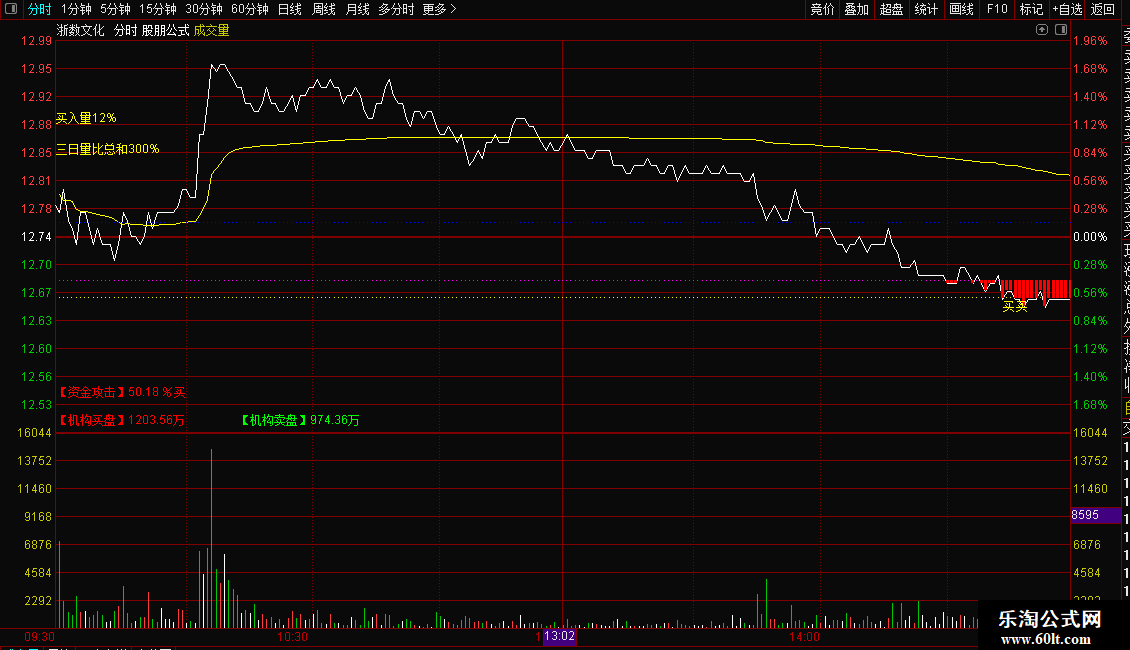Select the 成交量 indicator label
Image resolution: width=1130 pixels, height=650 pixels.
(x=211, y=30)
